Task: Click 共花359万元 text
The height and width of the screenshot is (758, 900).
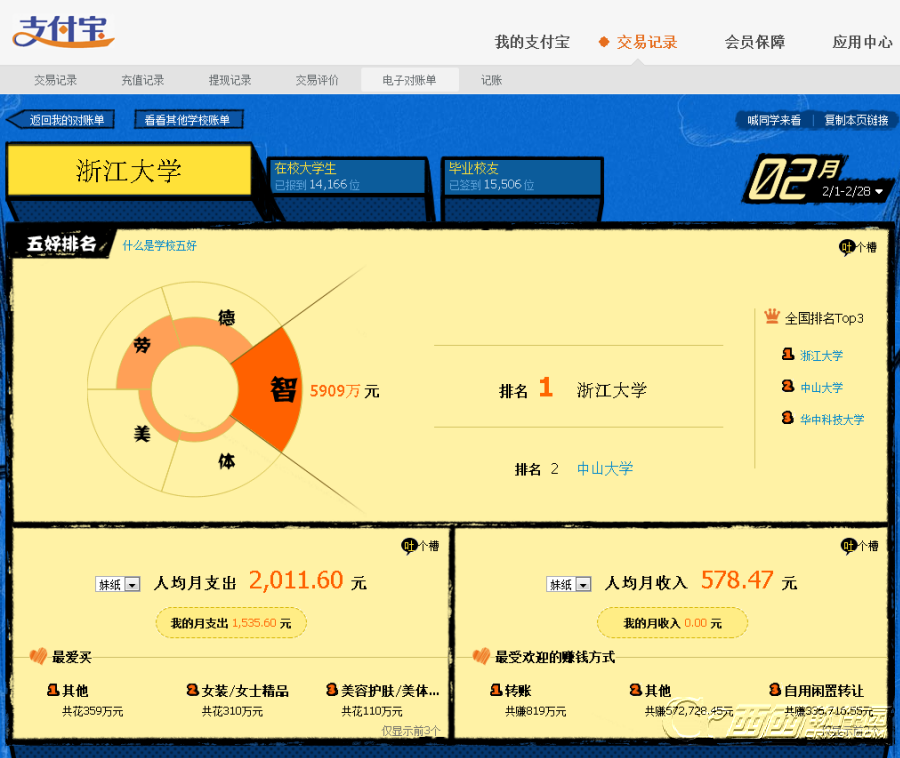Action: pos(92,712)
